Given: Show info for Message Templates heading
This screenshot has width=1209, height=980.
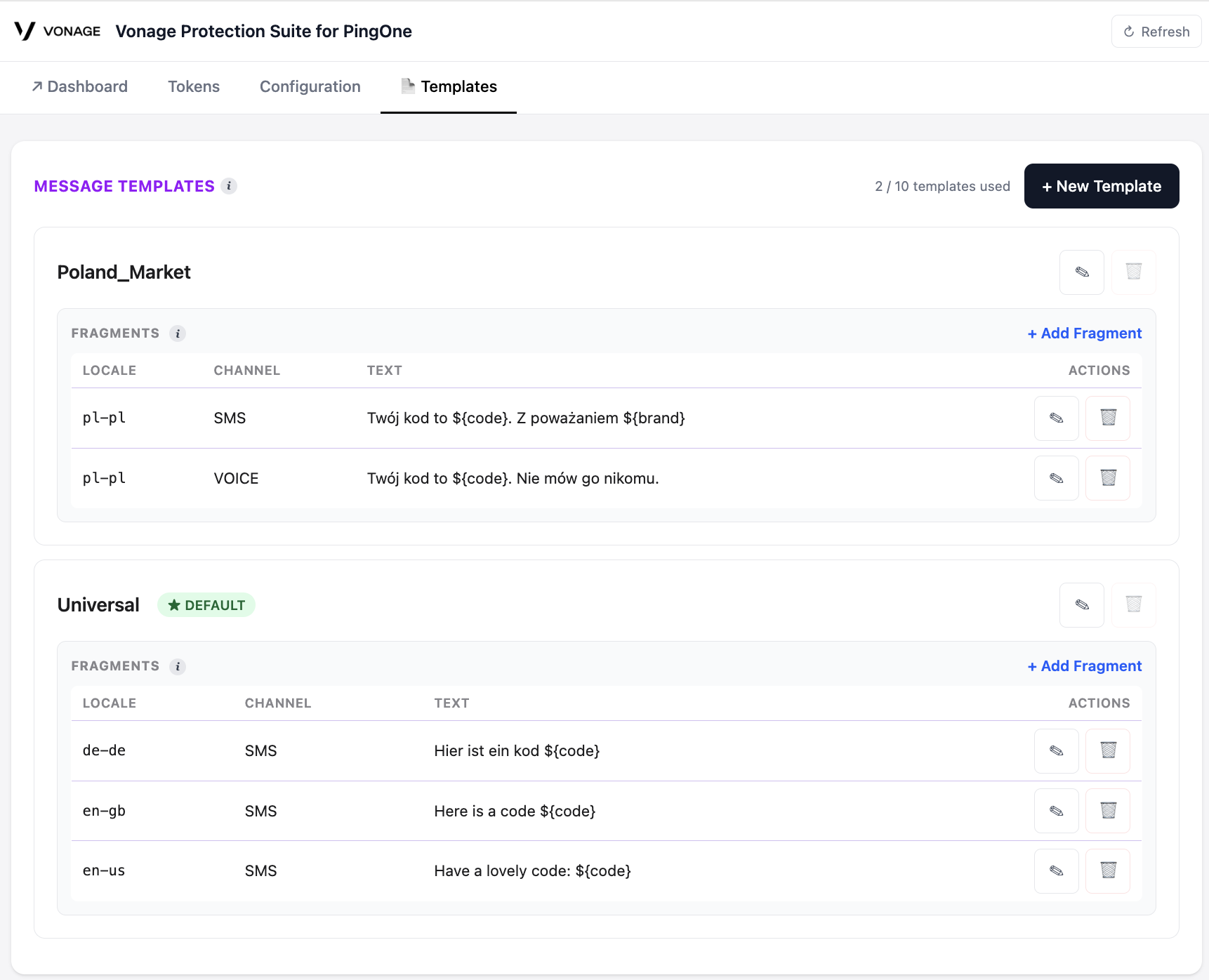Looking at the screenshot, I should click(229, 186).
